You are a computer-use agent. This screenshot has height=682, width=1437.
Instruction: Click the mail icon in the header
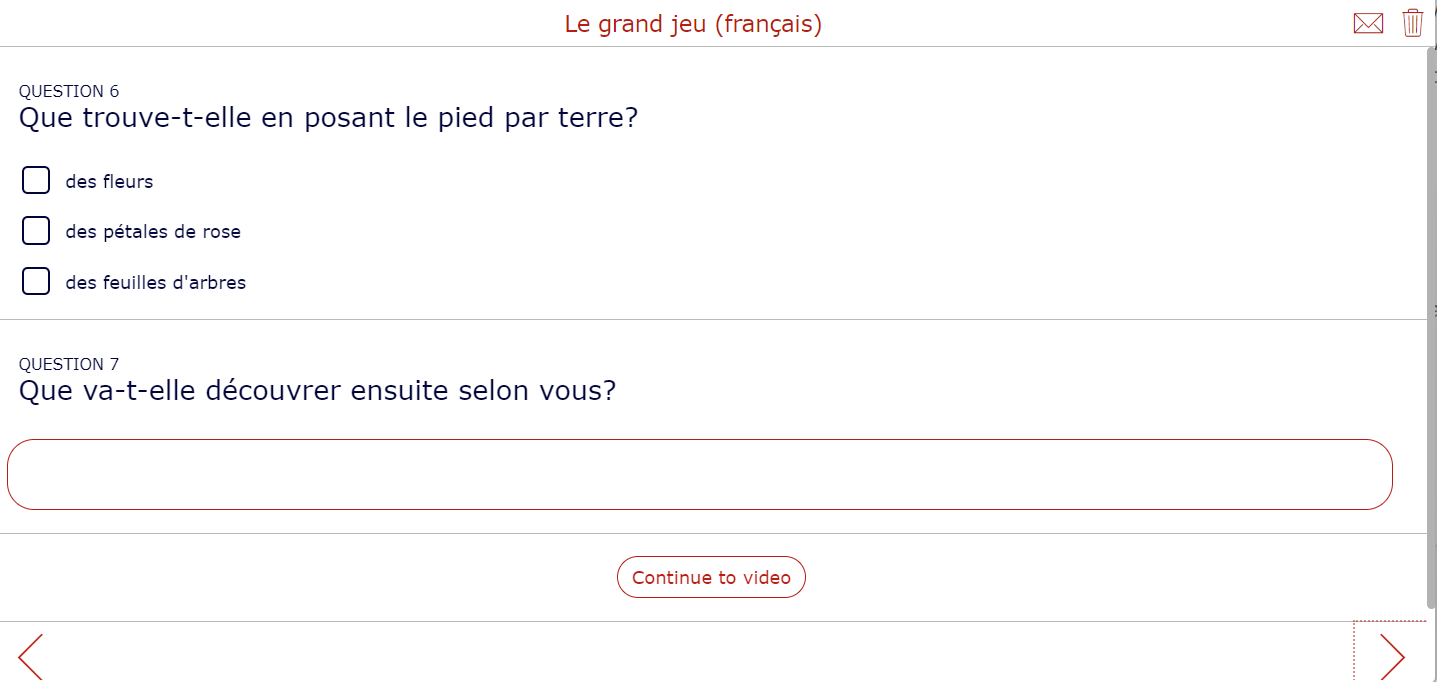pos(1368,22)
